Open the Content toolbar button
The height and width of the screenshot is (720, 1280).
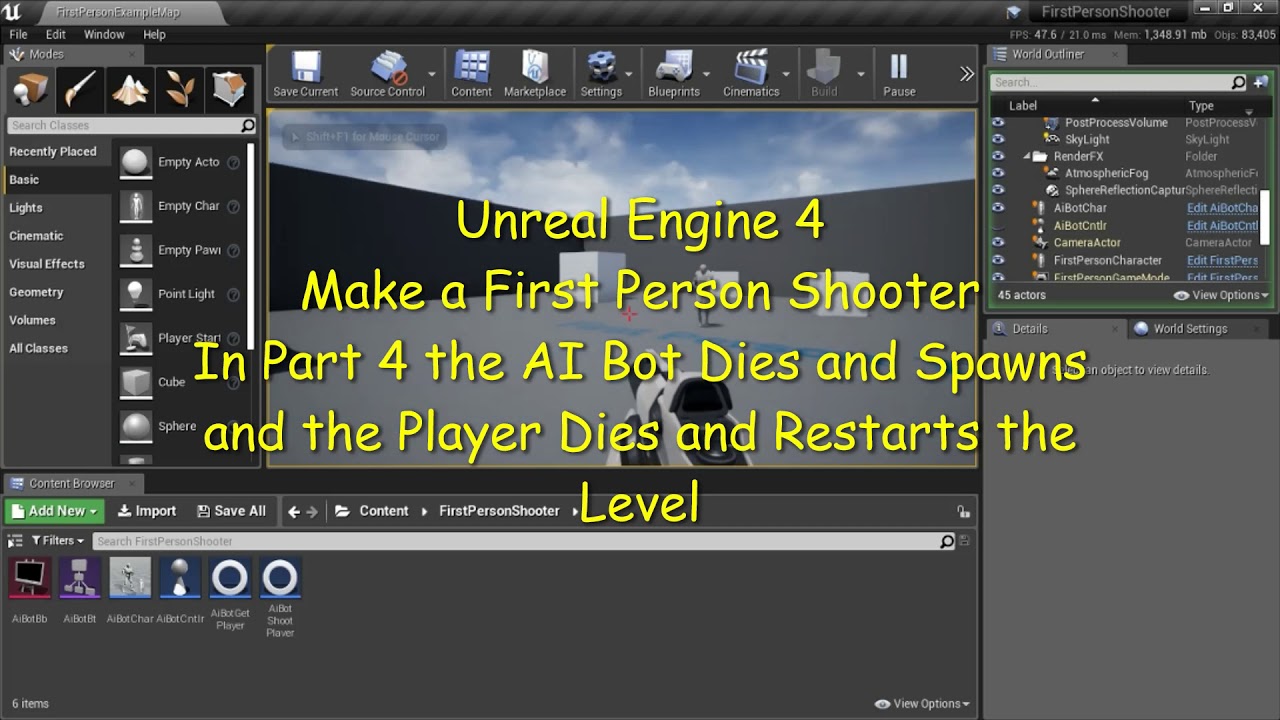click(x=471, y=74)
